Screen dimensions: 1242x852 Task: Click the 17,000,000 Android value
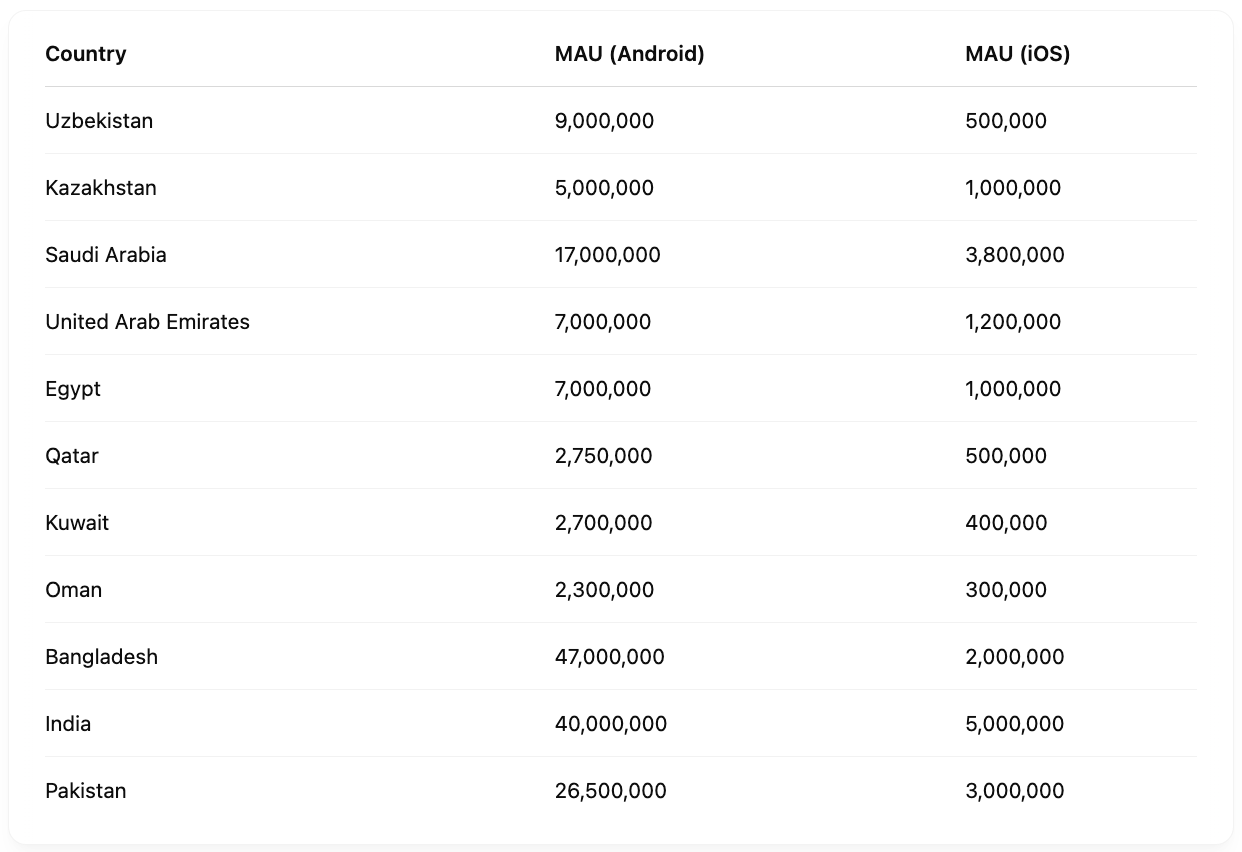tap(608, 255)
